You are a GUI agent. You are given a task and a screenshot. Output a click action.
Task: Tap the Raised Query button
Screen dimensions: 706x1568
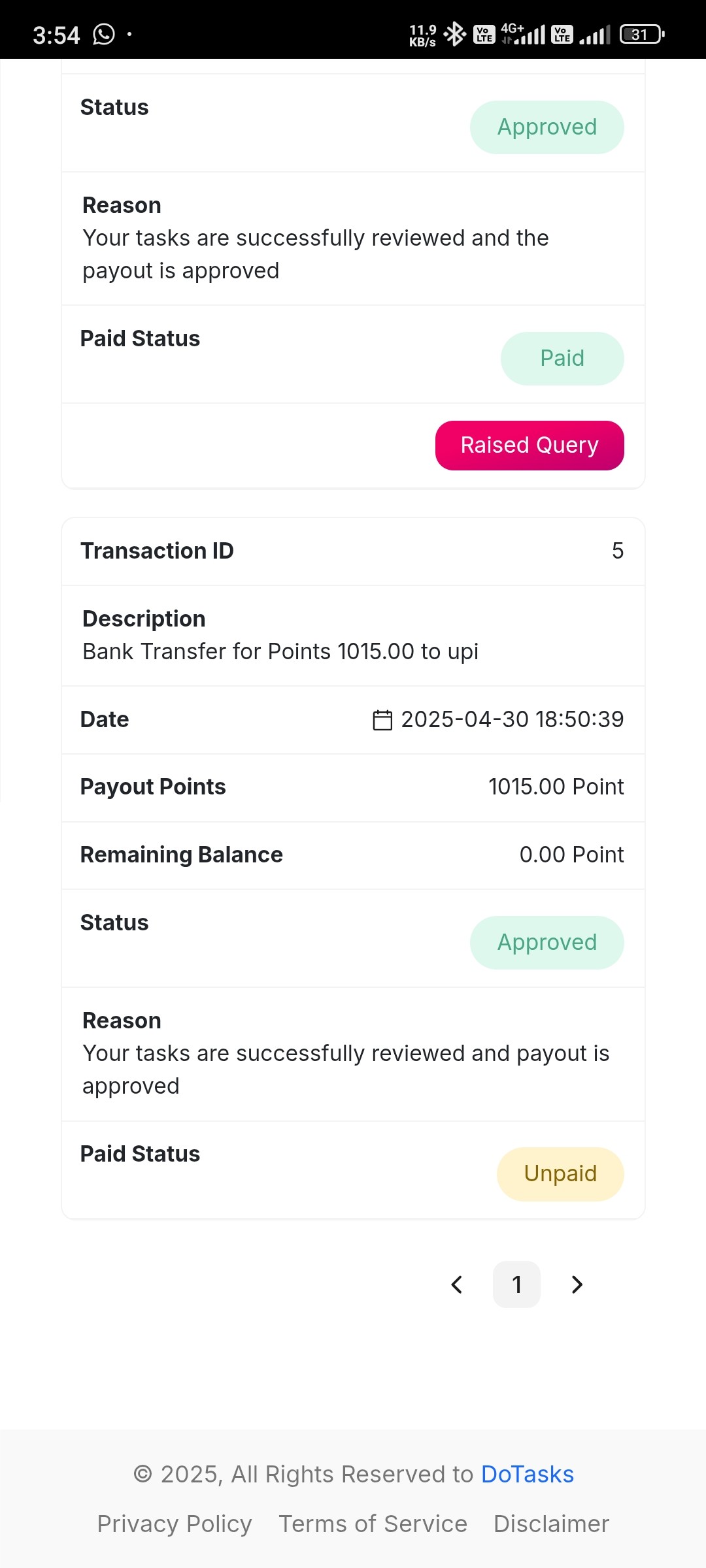(x=529, y=446)
